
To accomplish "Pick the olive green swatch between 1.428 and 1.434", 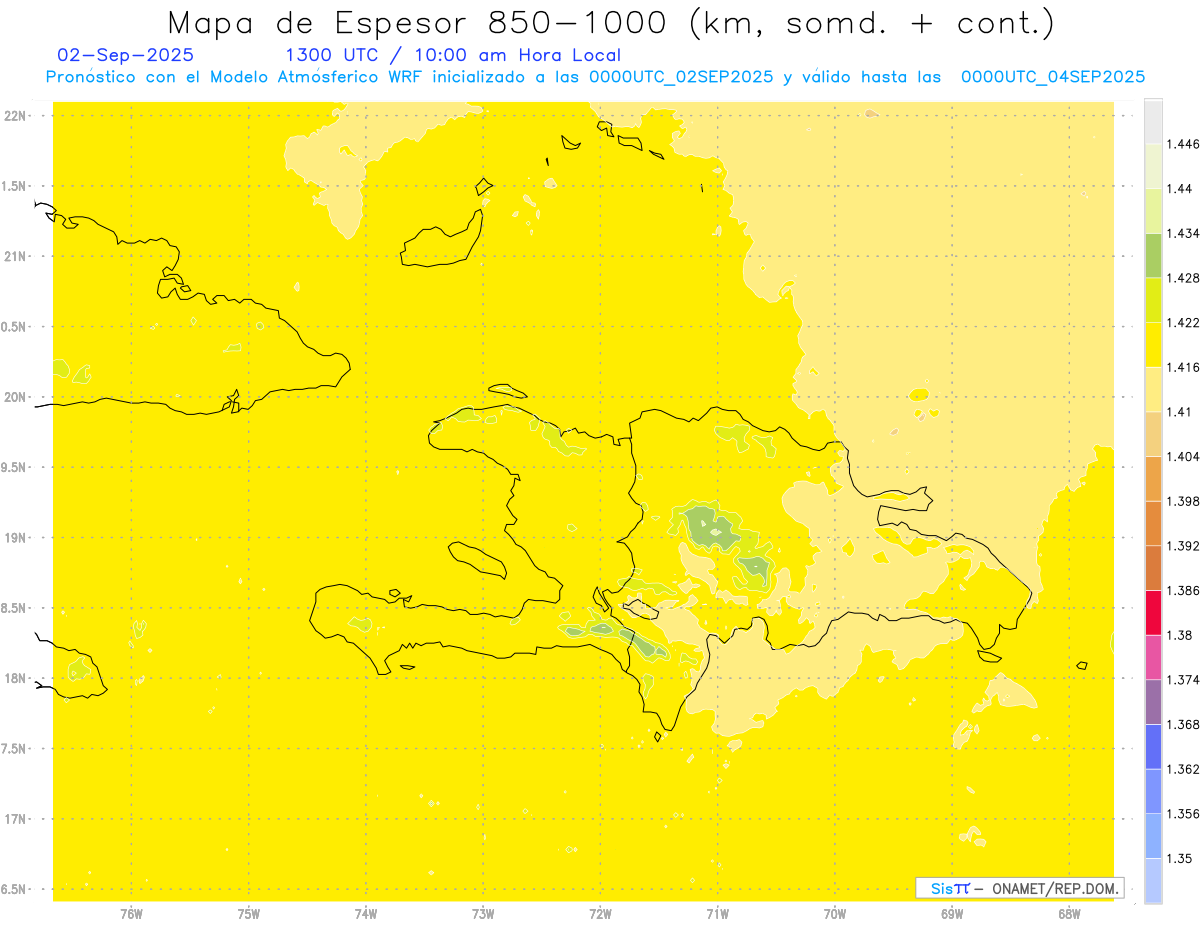I will click(1153, 255).
